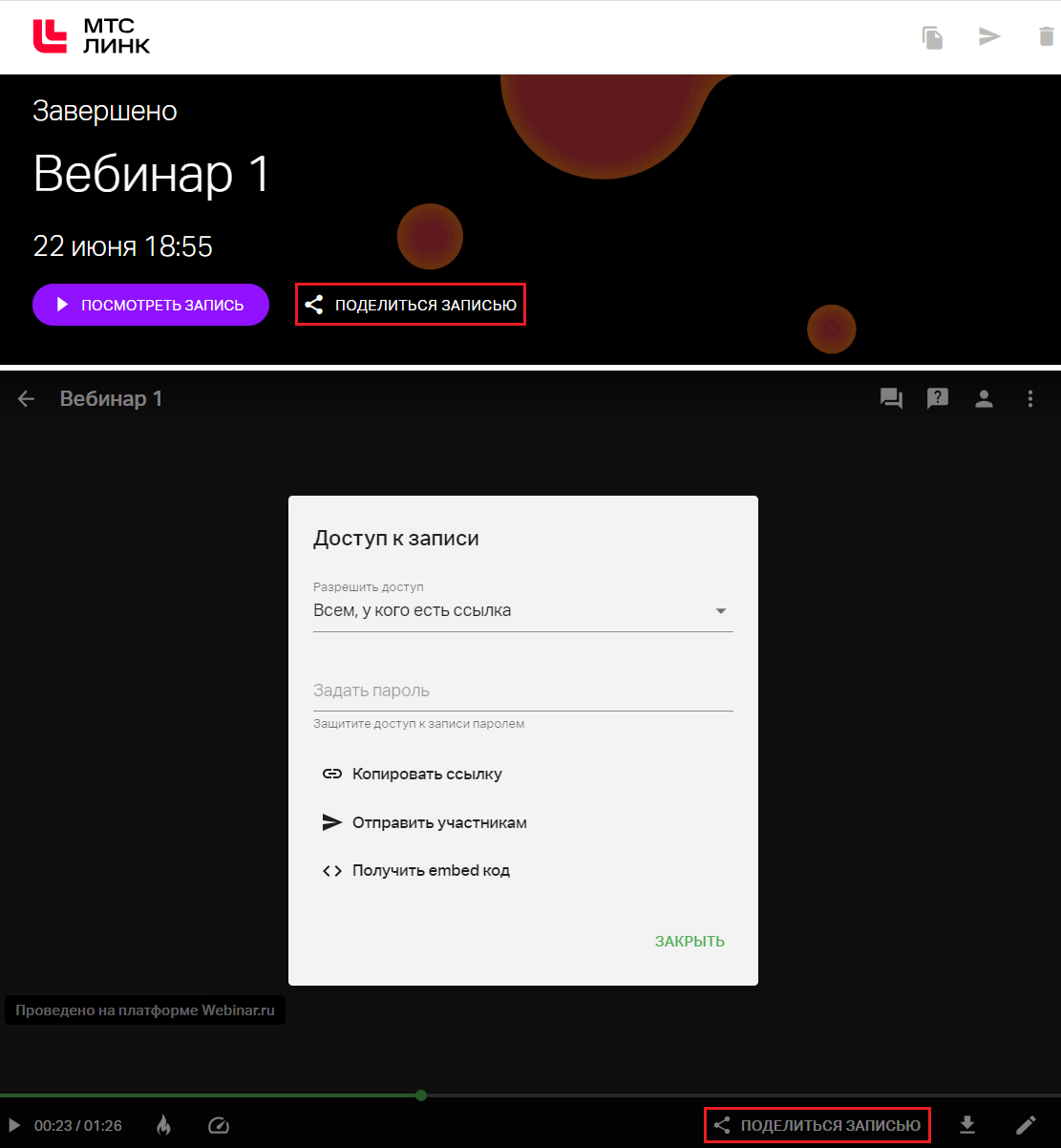
Task: Expand the Разрешить доступ dropdown
Action: click(x=523, y=611)
